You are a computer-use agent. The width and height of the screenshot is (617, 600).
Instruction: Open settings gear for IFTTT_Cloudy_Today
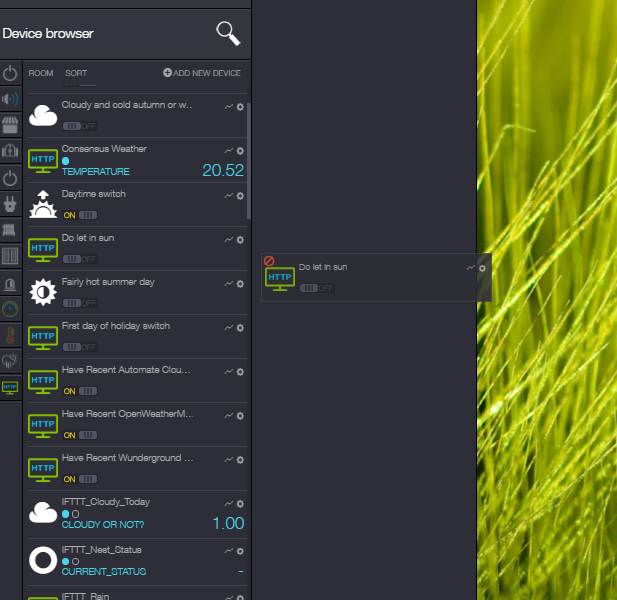click(240, 503)
